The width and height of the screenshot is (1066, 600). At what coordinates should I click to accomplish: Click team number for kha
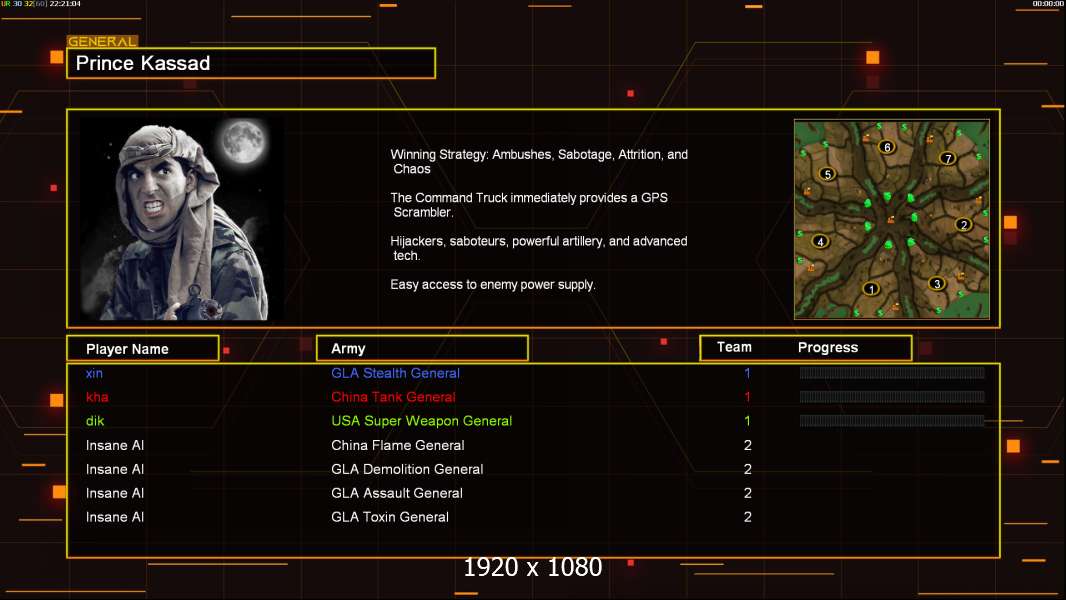pos(747,397)
